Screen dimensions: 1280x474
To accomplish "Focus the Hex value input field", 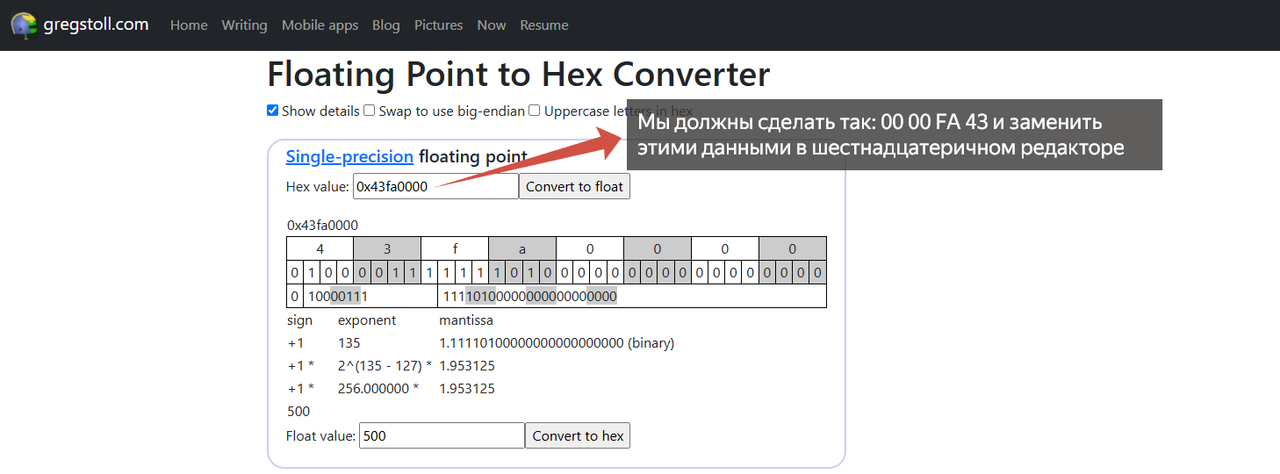I will pyautogui.click(x=435, y=186).
